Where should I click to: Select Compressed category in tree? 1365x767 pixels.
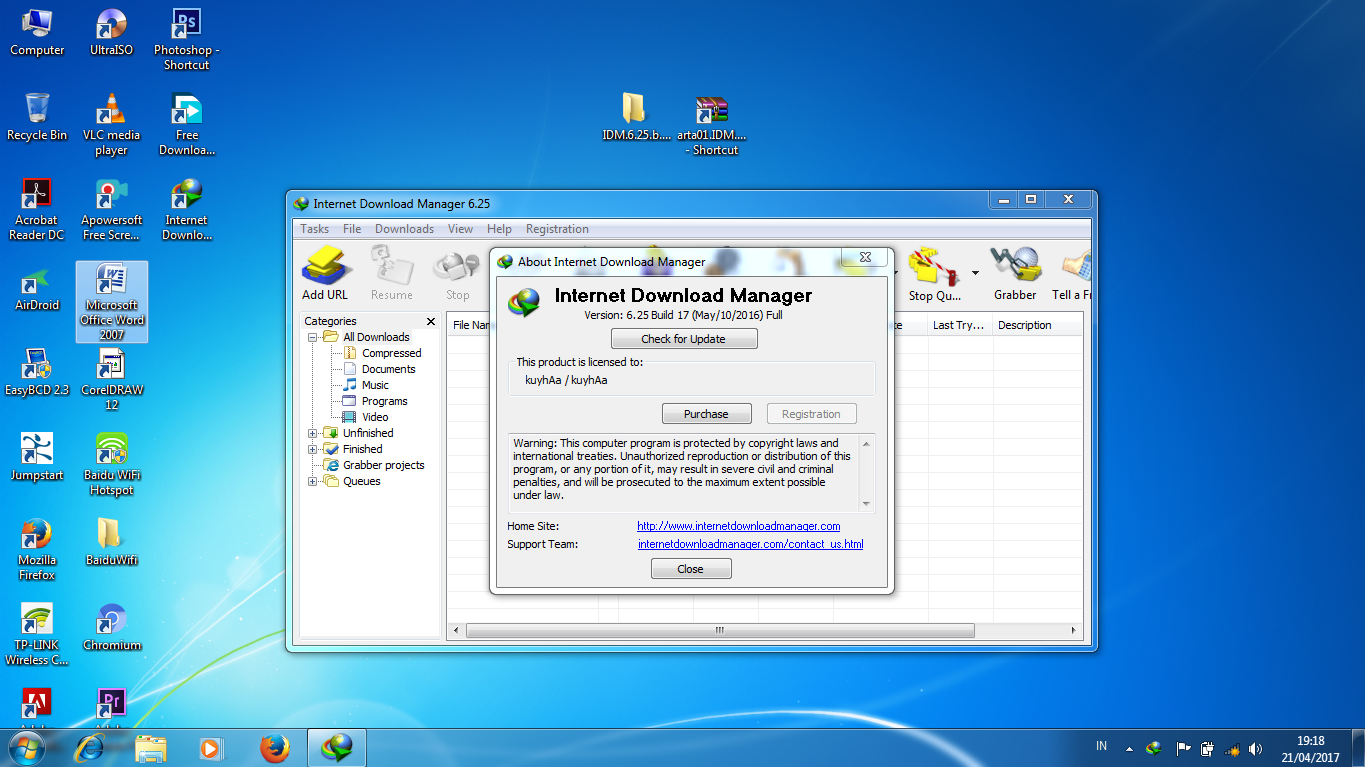pos(391,353)
